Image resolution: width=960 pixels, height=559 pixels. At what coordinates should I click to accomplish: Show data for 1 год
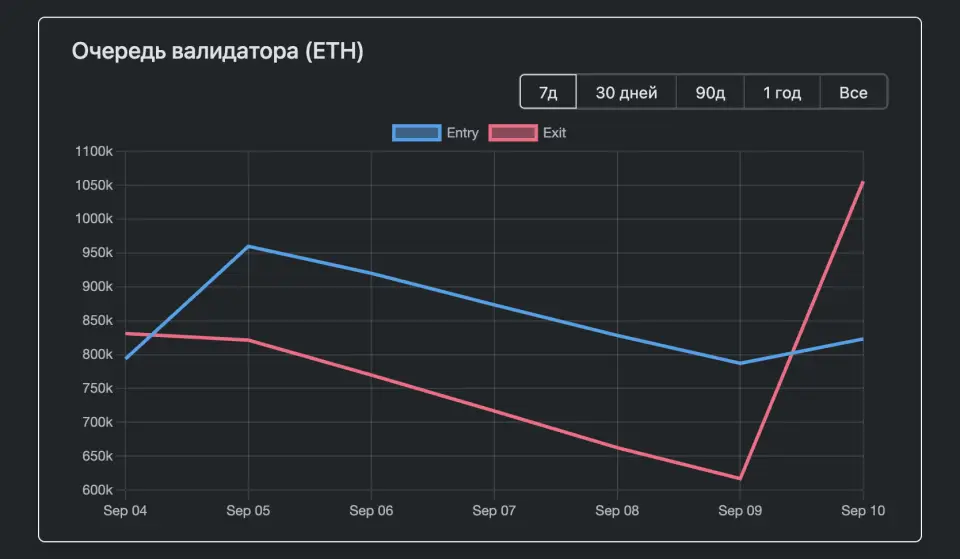(x=782, y=93)
